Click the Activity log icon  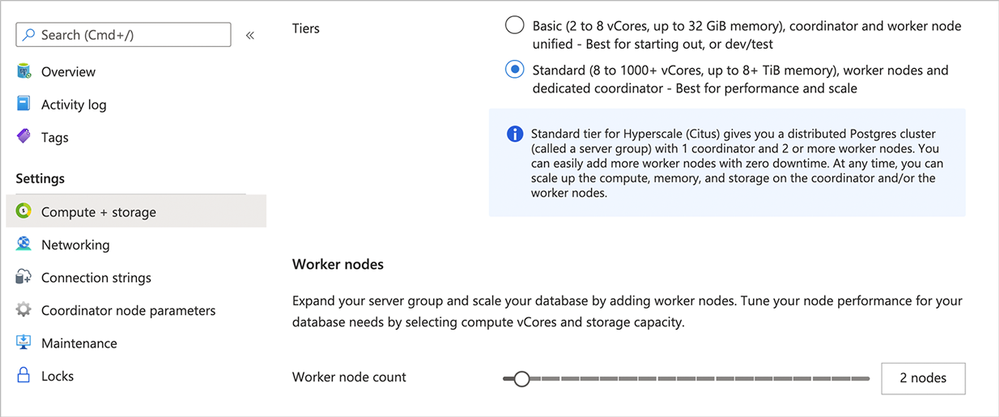pos(24,105)
